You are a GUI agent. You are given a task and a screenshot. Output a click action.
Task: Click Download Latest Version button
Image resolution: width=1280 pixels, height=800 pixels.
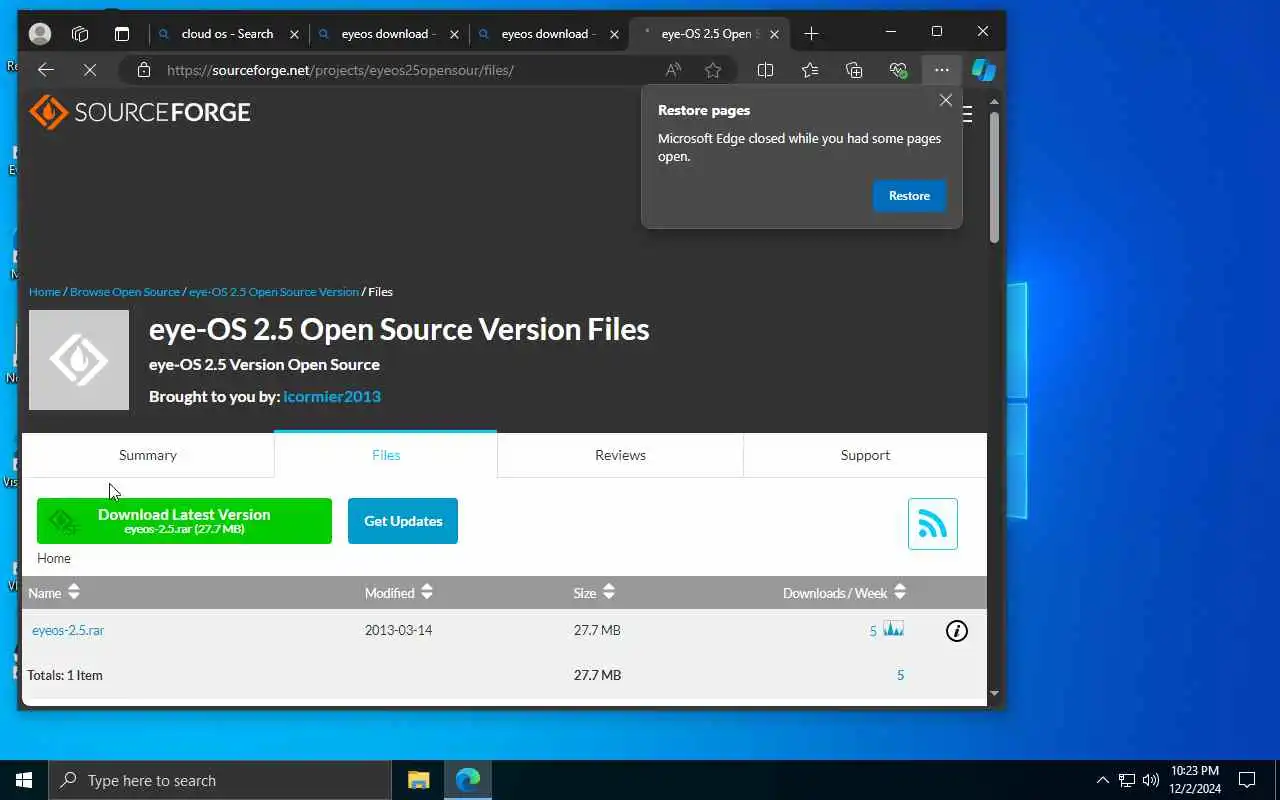[184, 521]
